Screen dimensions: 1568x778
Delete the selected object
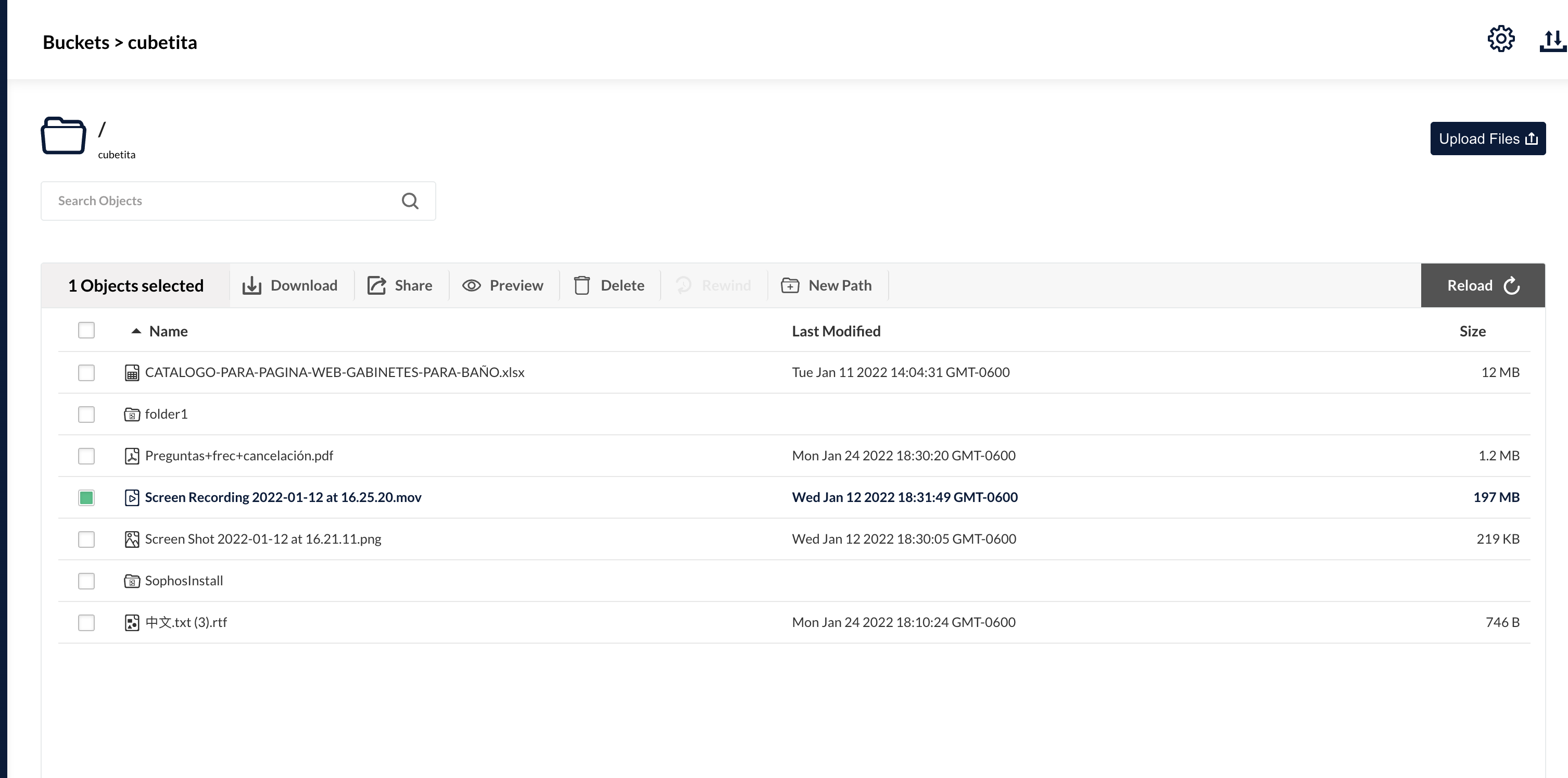coord(609,285)
